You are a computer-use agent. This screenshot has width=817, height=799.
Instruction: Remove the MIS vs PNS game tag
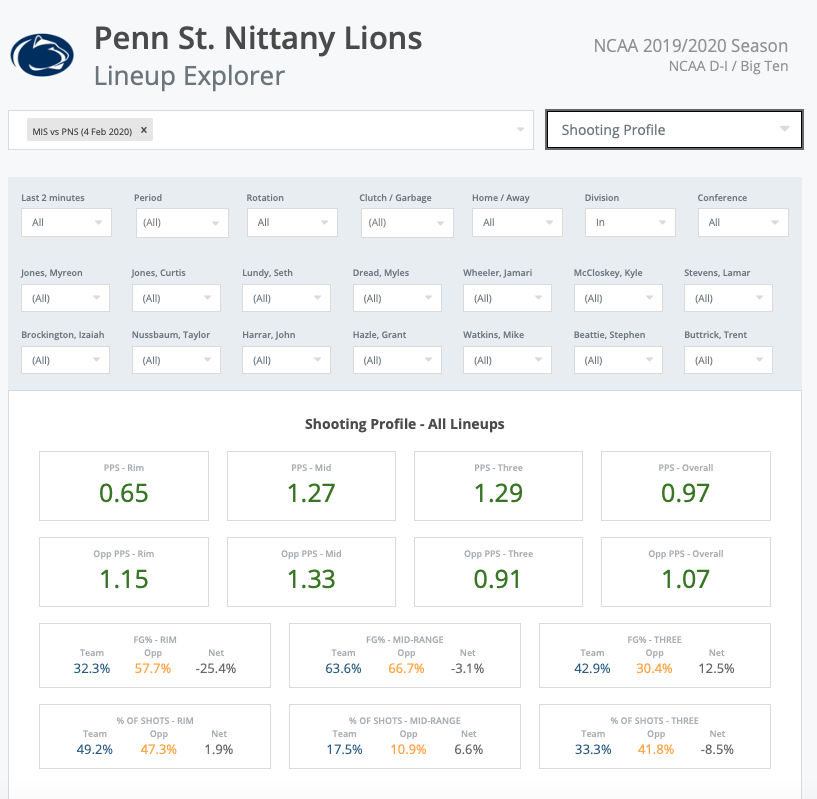pos(144,130)
